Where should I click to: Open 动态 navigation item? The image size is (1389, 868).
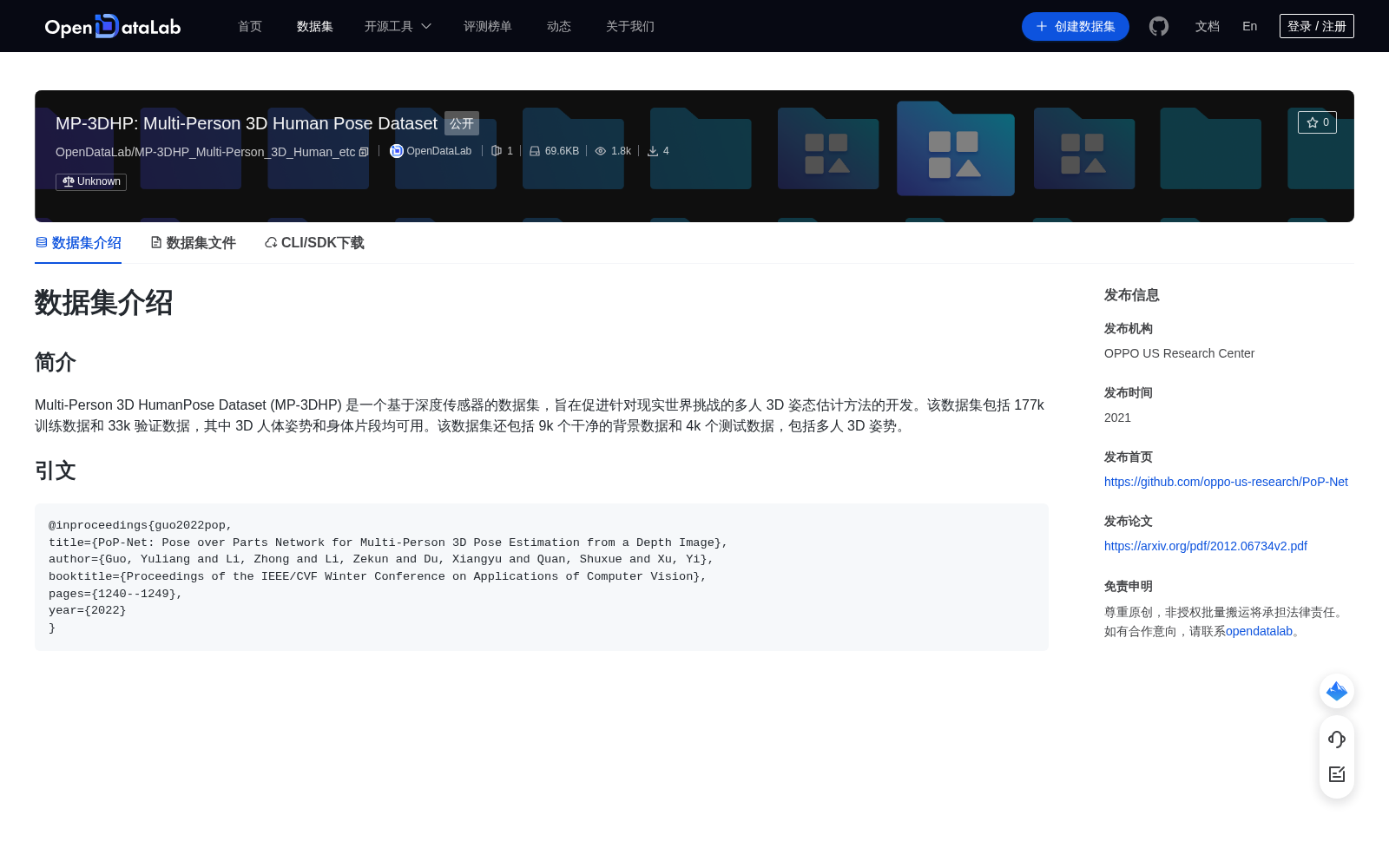click(559, 26)
